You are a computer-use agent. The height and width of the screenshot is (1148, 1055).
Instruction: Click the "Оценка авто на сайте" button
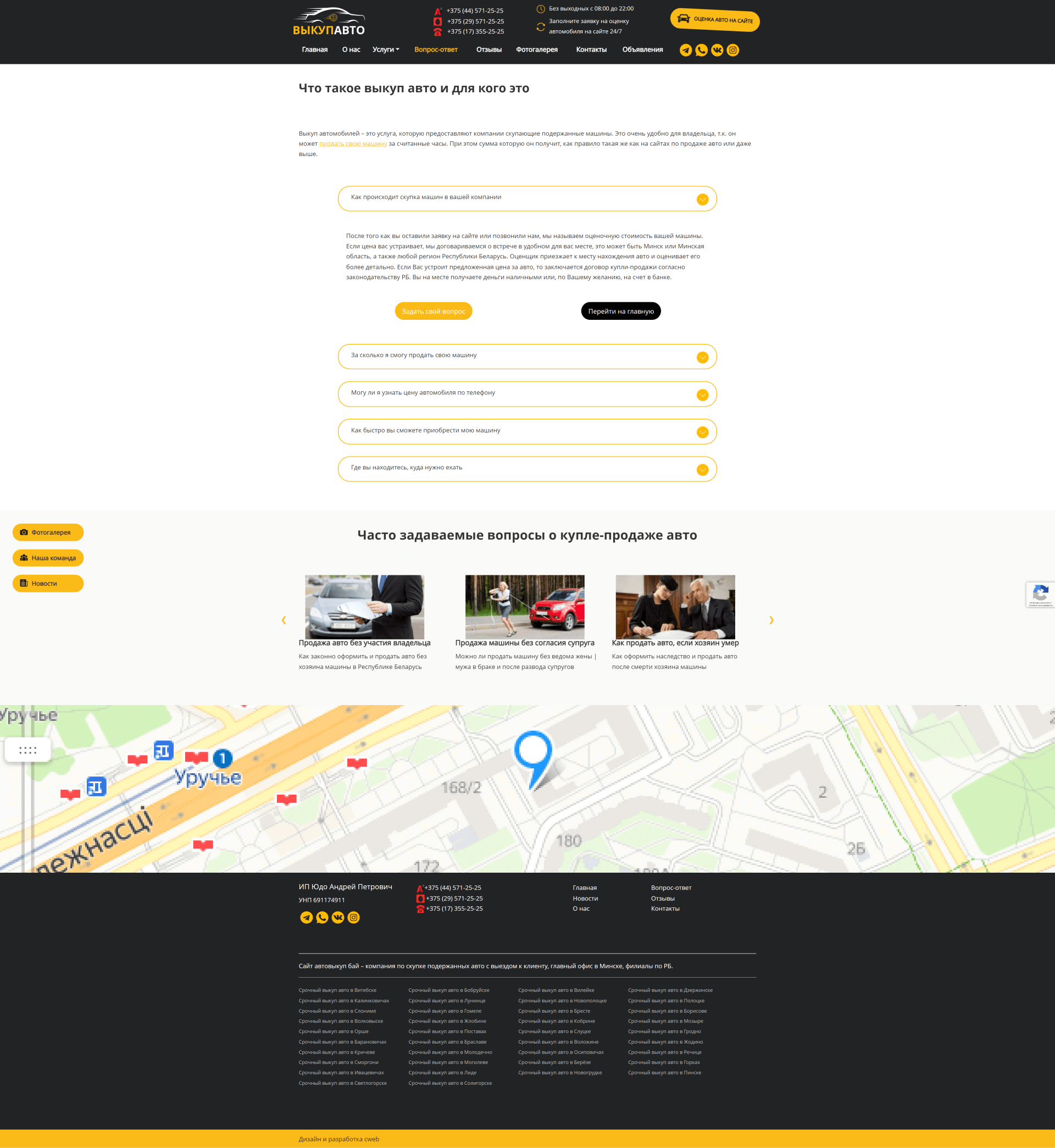715,20
